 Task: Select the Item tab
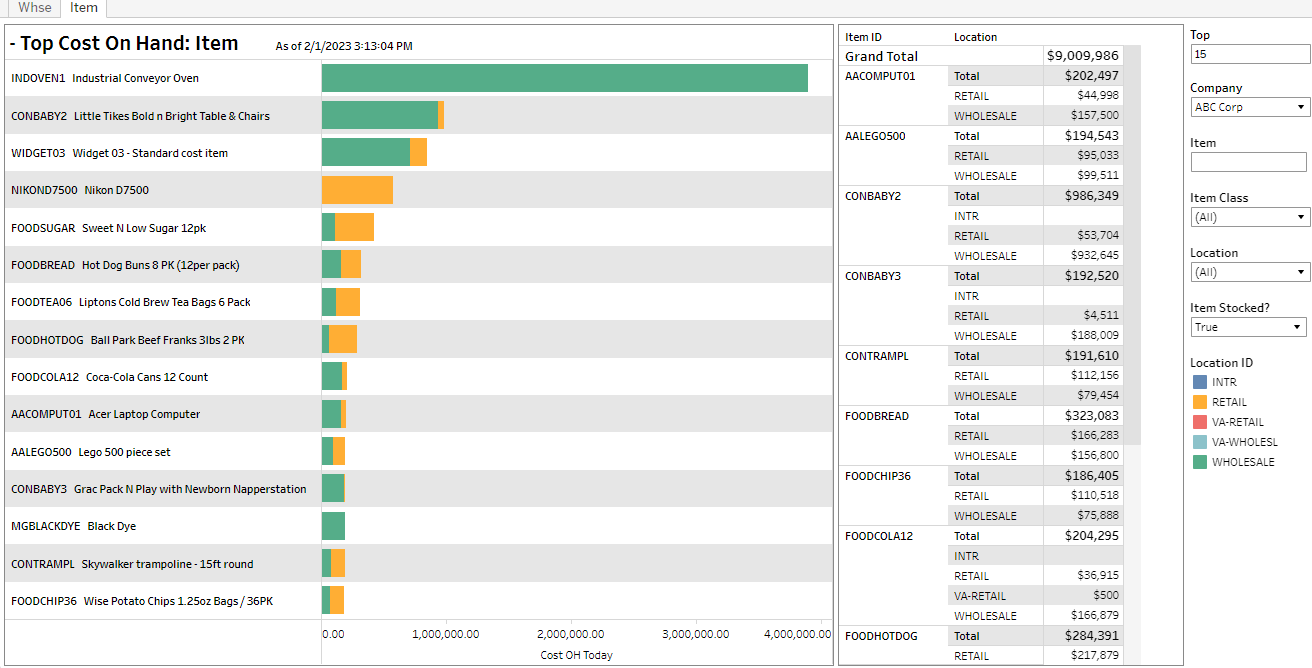[x=84, y=8]
